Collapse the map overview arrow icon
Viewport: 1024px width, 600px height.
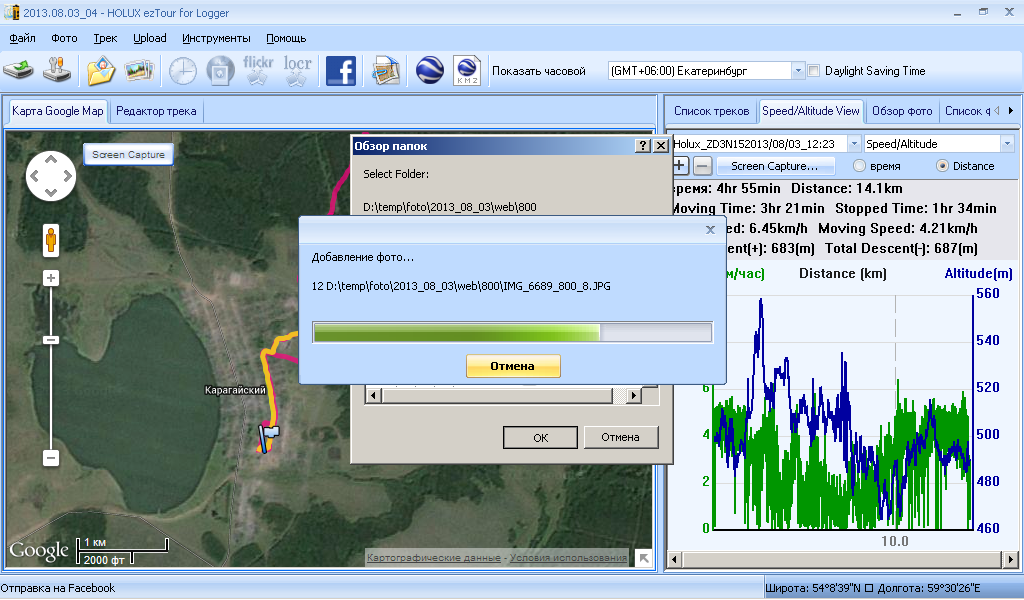[x=644, y=558]
